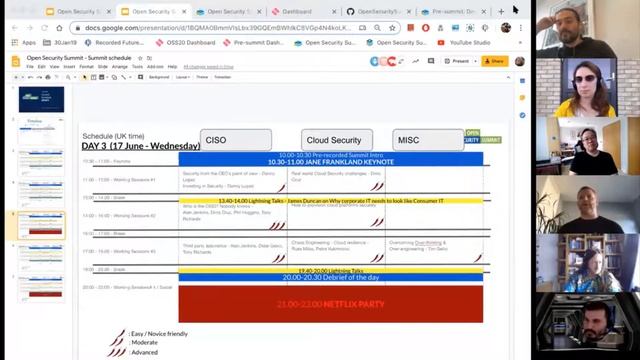Screen dimensions: 640x360
Task: Switch to the OpenSecurityS GitHub tab
Action: [x=379, y=11]
